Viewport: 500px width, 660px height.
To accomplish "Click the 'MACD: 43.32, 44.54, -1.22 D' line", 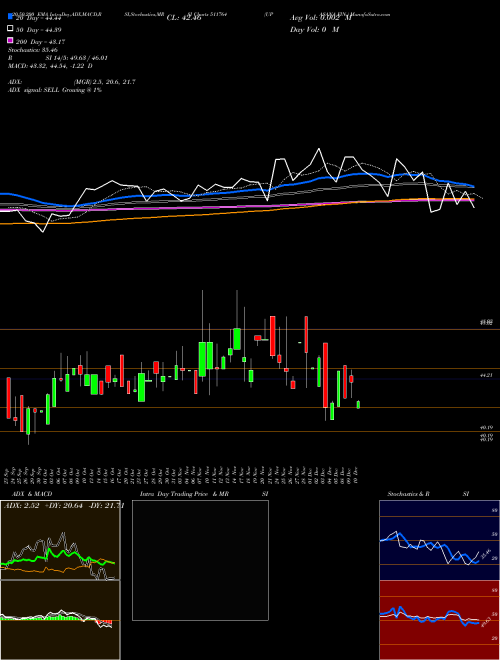I will click(51, 66).
